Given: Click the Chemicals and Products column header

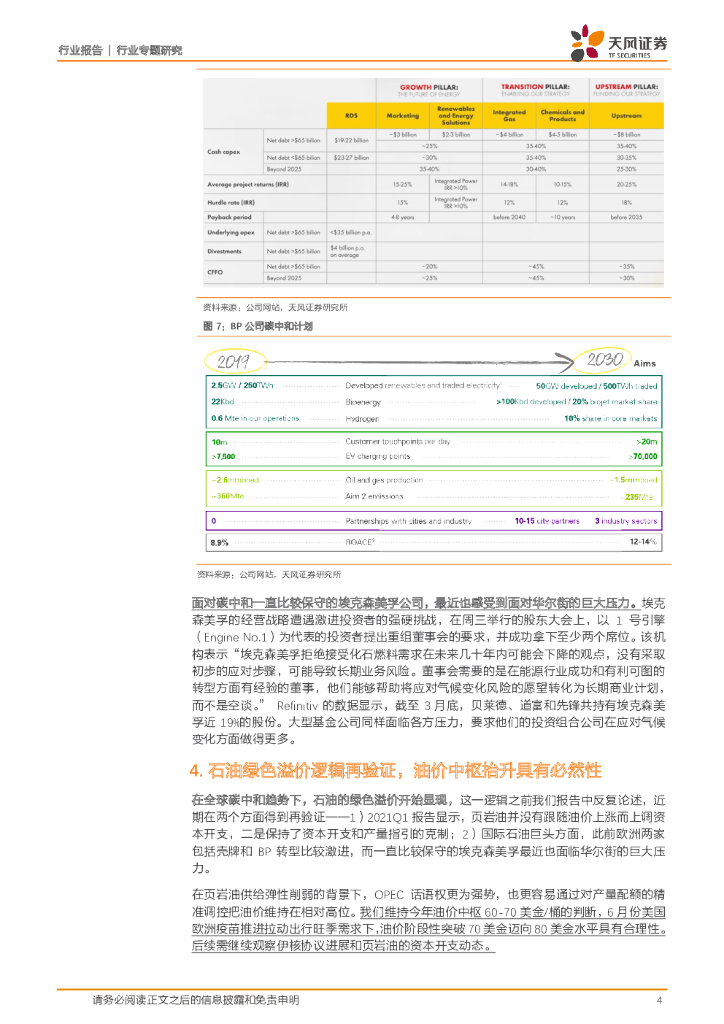Looking at the screenshot, I should tap(563, 116).
